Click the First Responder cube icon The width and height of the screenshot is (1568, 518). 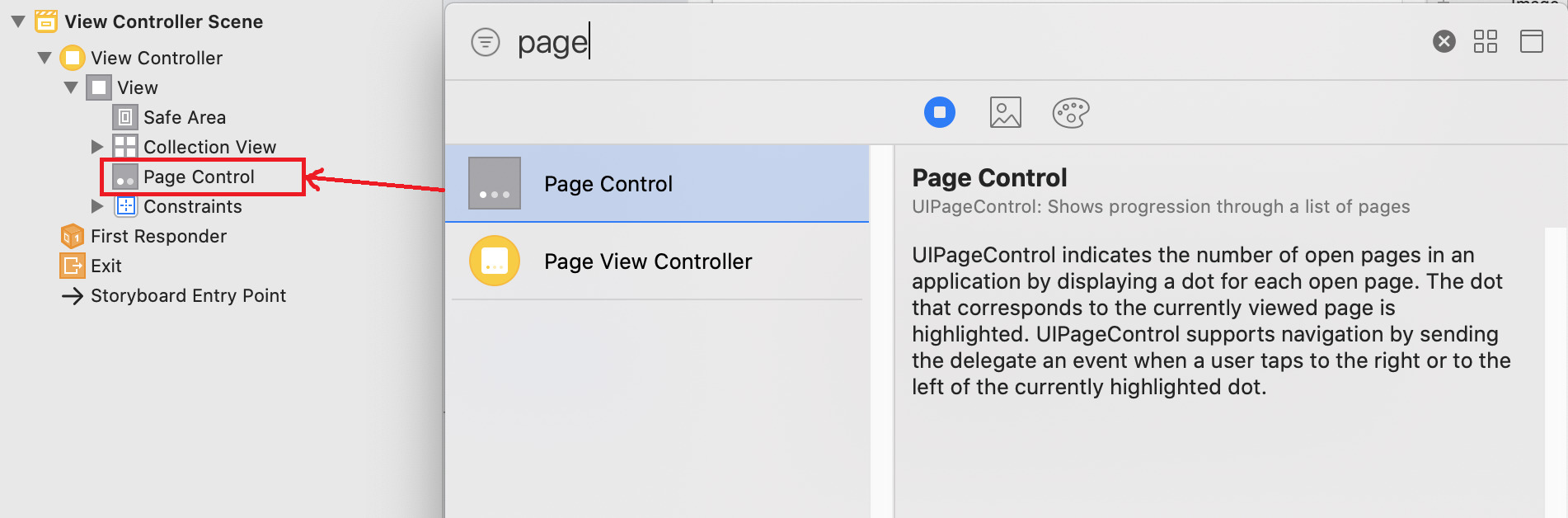73,236
